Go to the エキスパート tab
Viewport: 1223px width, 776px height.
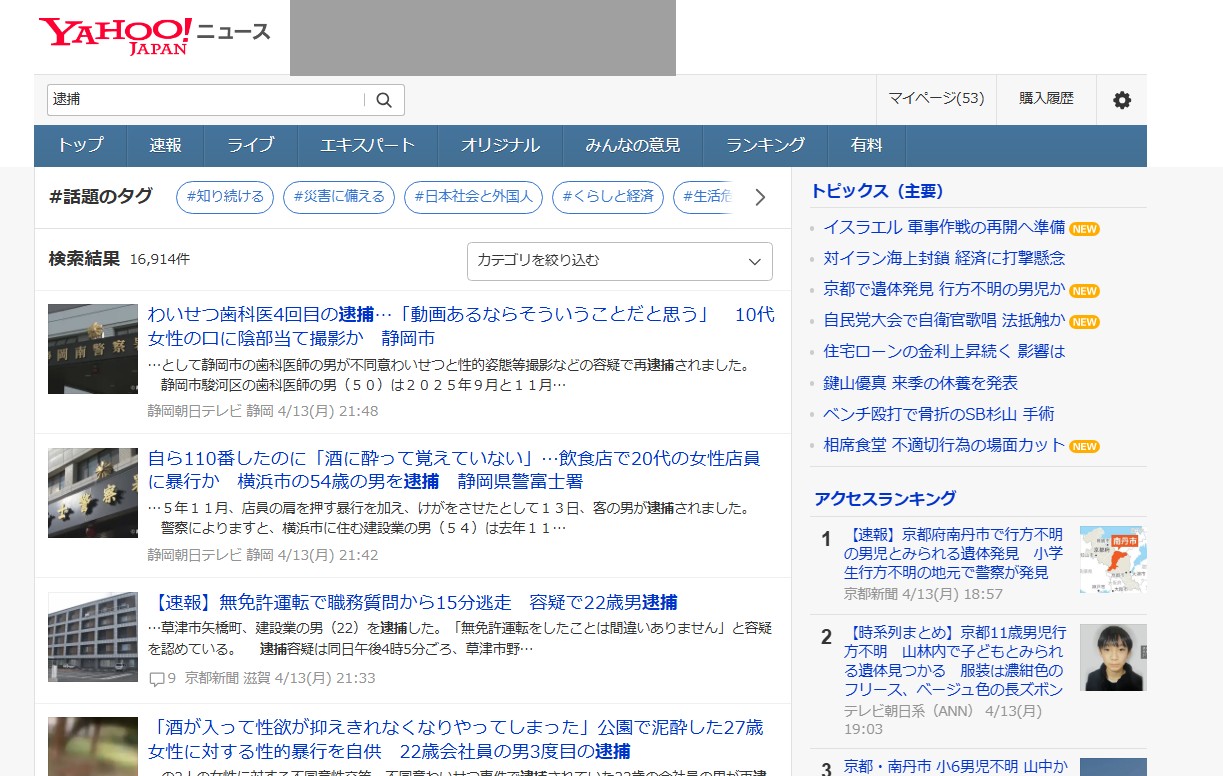(x=367, y=145)
